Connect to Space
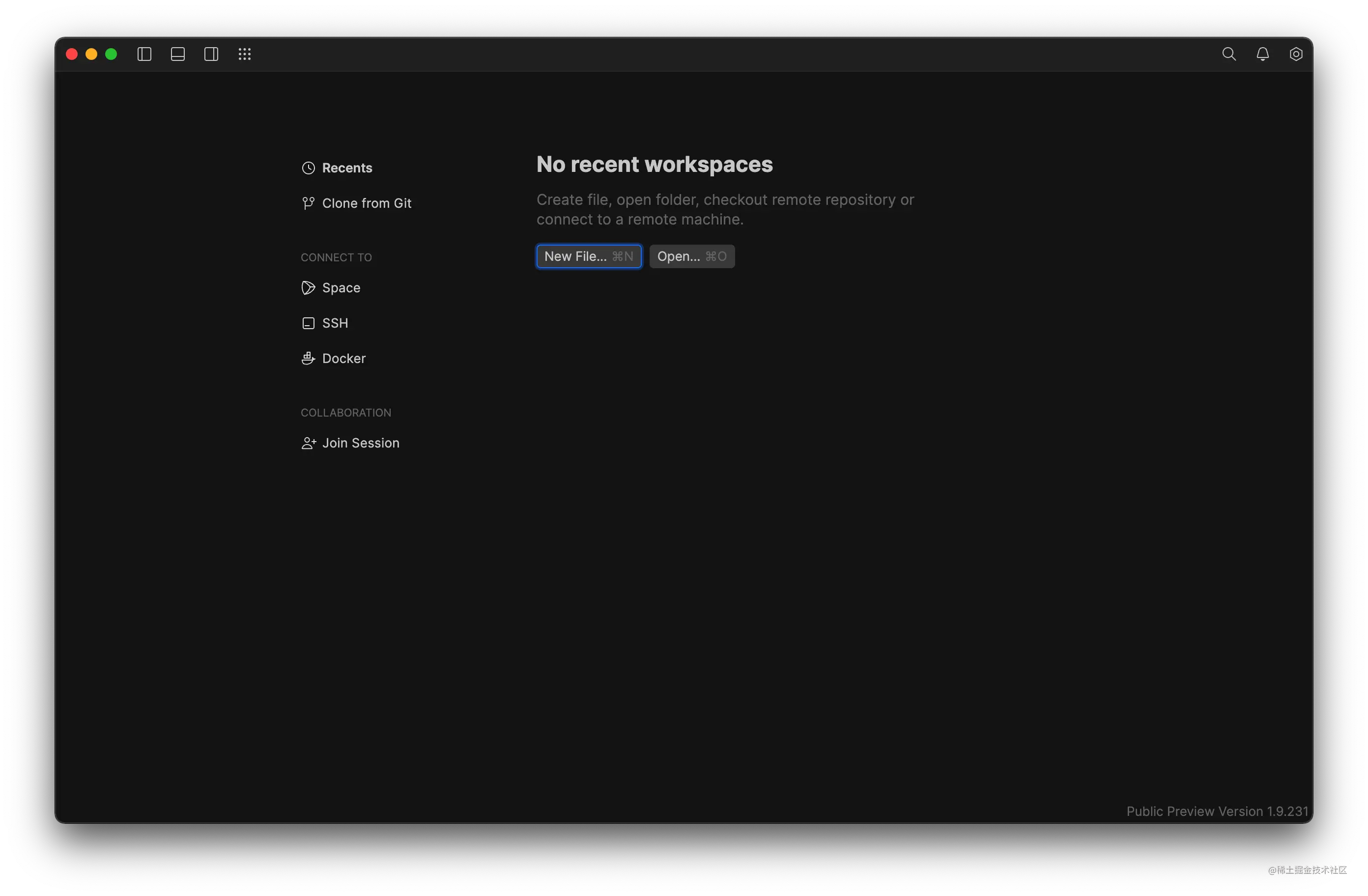The width and height of the screenshot is (1368, 896). coord(341,287)
